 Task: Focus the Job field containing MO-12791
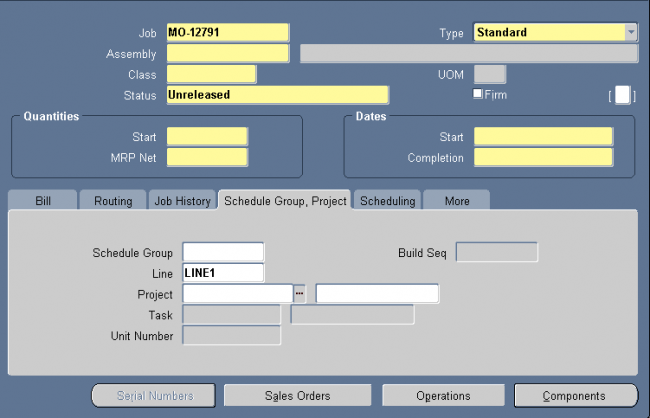tap(228, 32)
